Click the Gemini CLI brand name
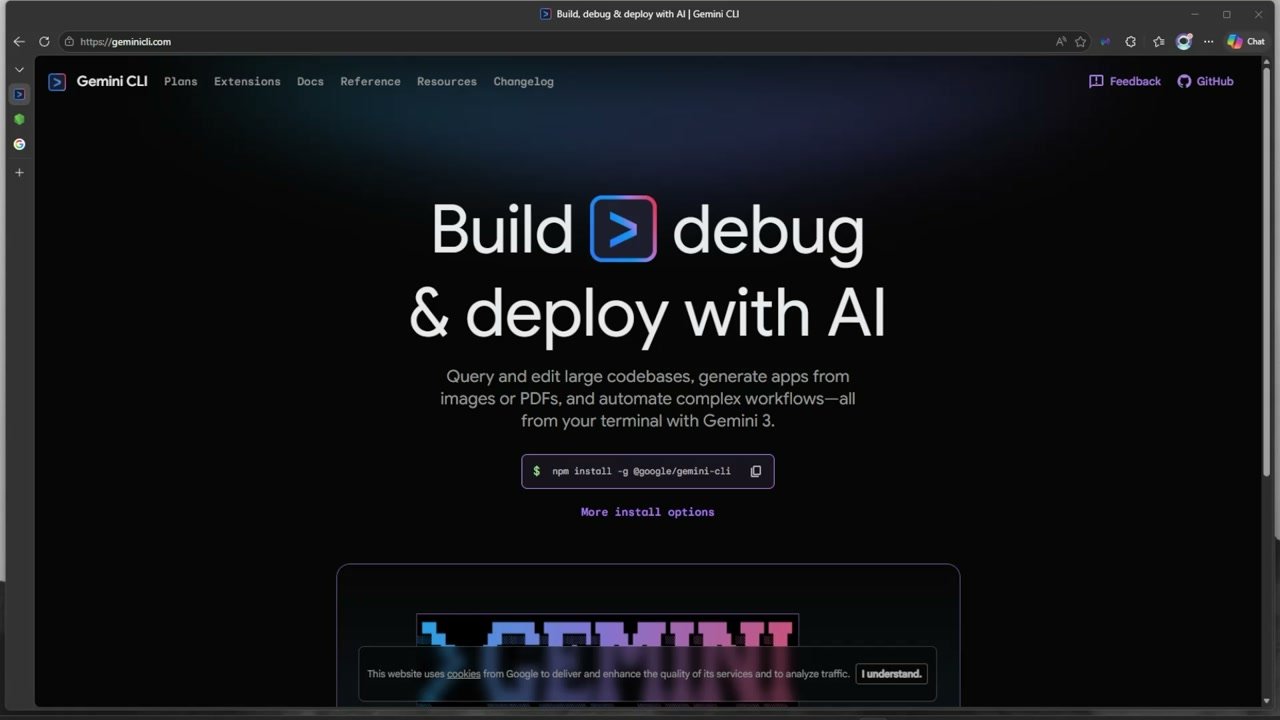Screen dimensions: 1280x720 (x=112, y=81)
